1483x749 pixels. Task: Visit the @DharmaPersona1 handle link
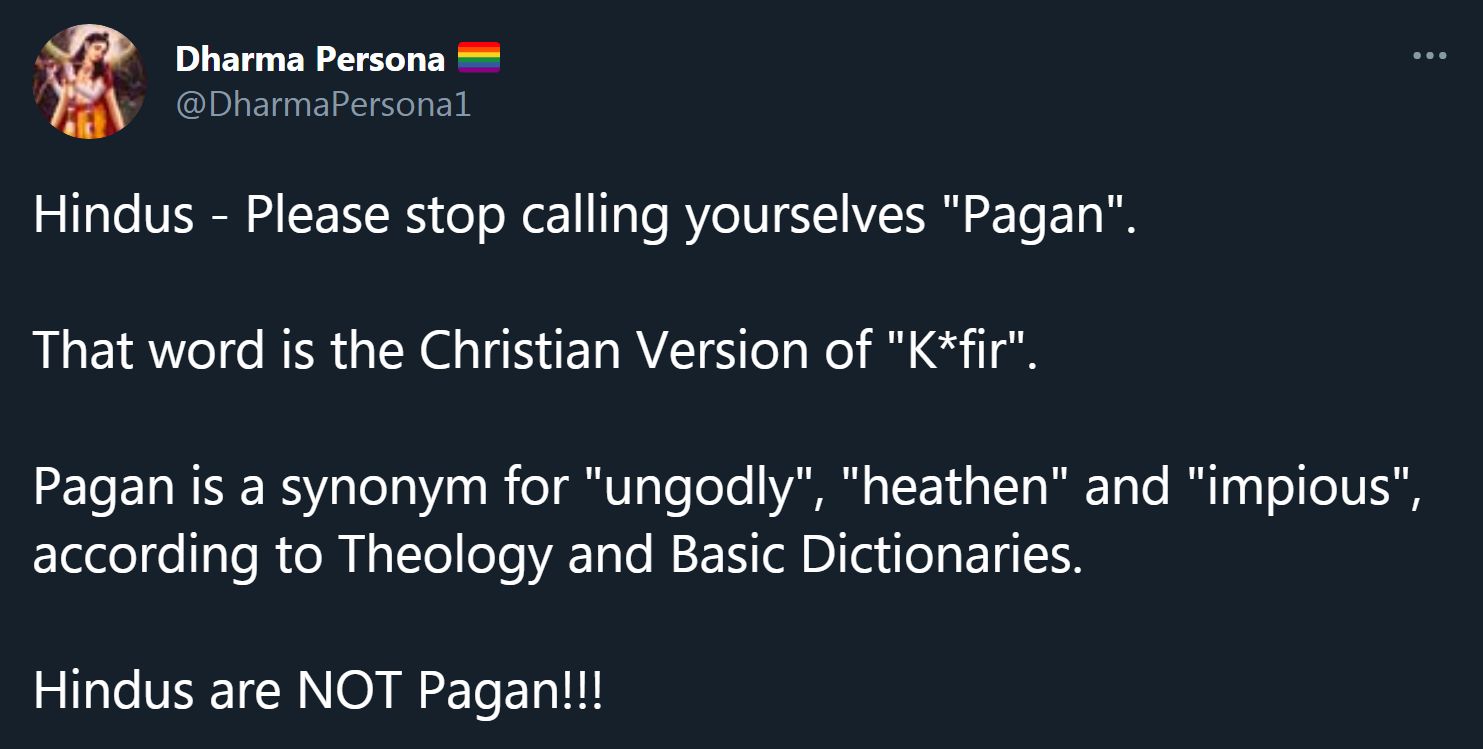coord(323,104)
